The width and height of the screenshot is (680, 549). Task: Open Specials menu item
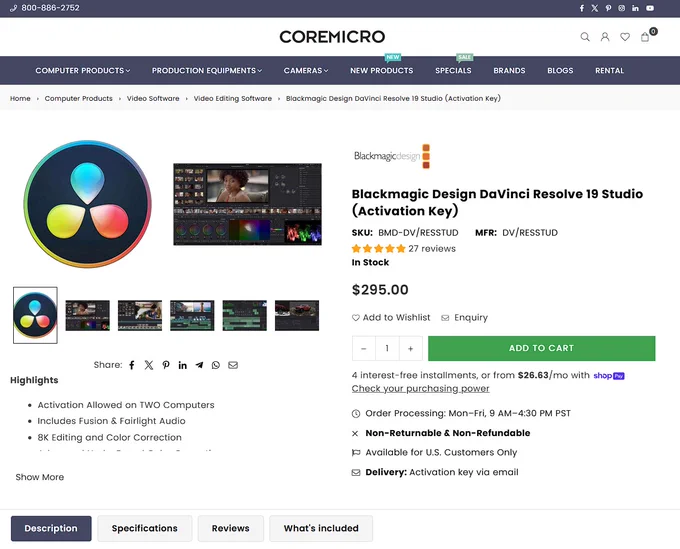(x=453, y=70)
